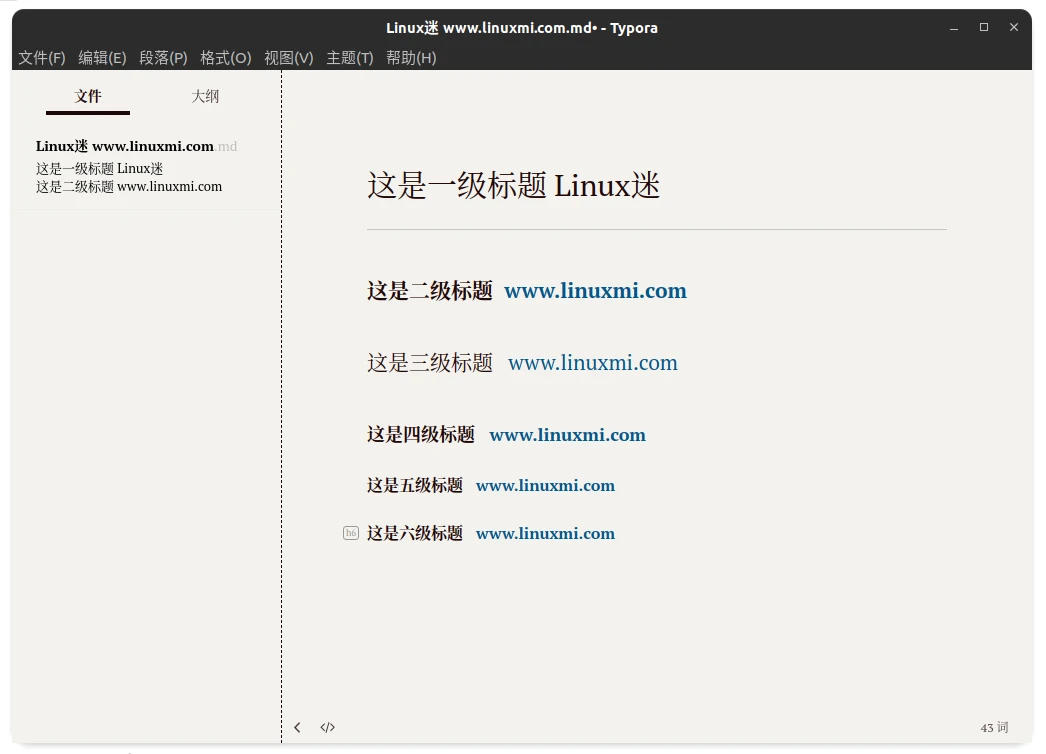
Task: Open the 帮助(H) menu
Action: pyautogui.click(x=411, y=58)
